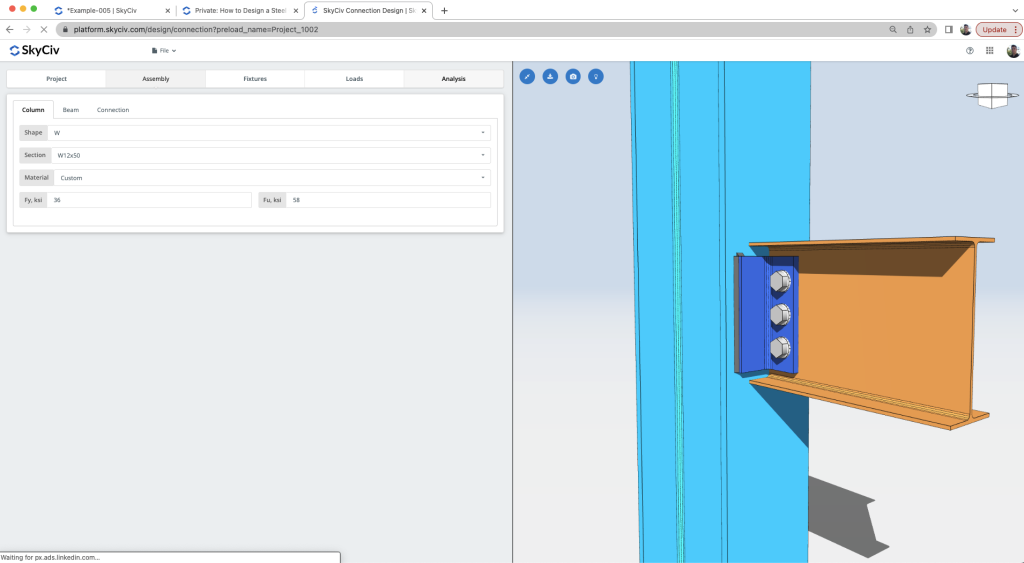The width and height of the screenshot is (1024, 563).
Task: Bookmark this page with the star icon
Action: (927, 29)
